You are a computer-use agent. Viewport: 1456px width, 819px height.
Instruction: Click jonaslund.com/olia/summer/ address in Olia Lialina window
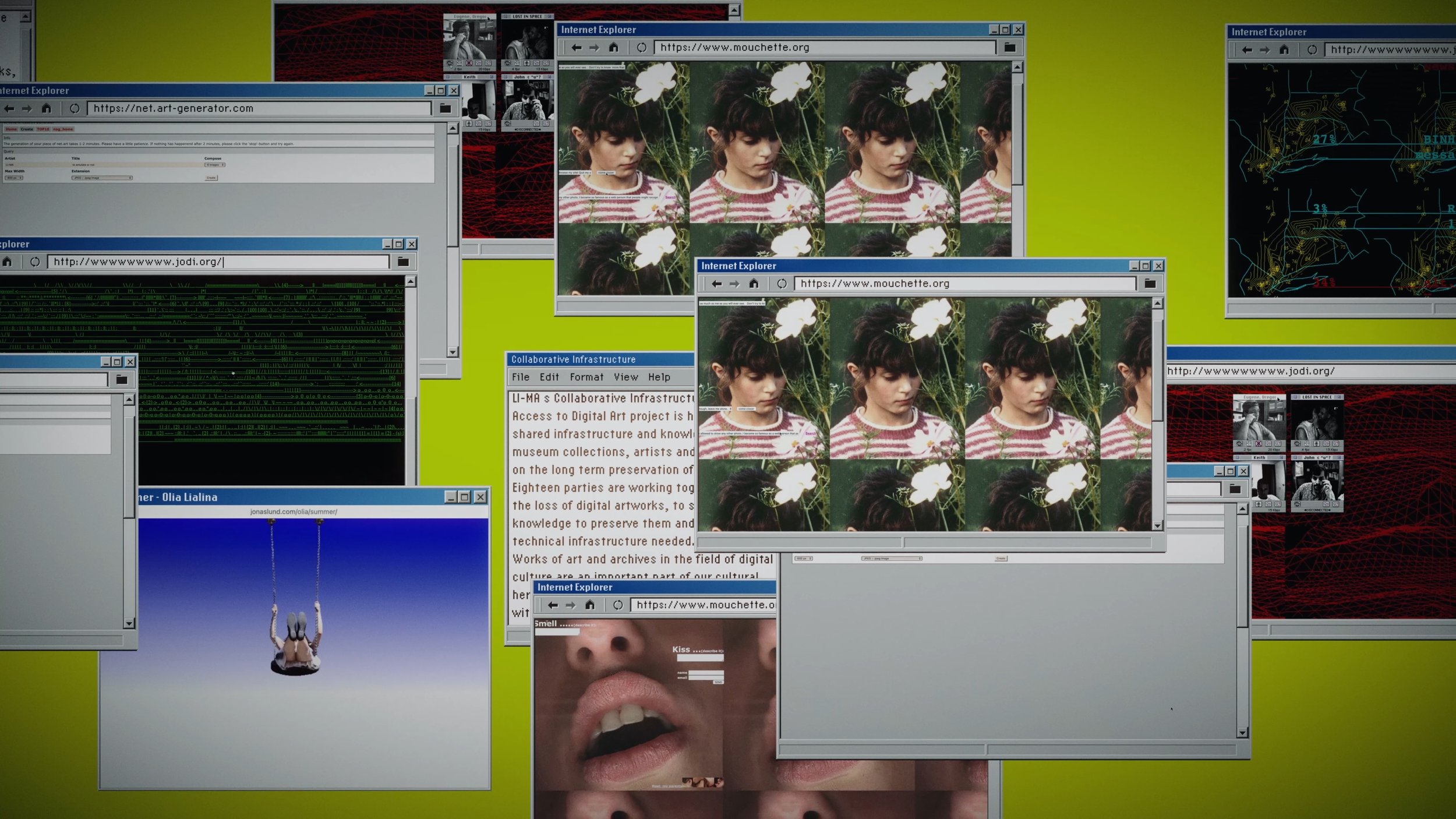(x=294, y=512)
